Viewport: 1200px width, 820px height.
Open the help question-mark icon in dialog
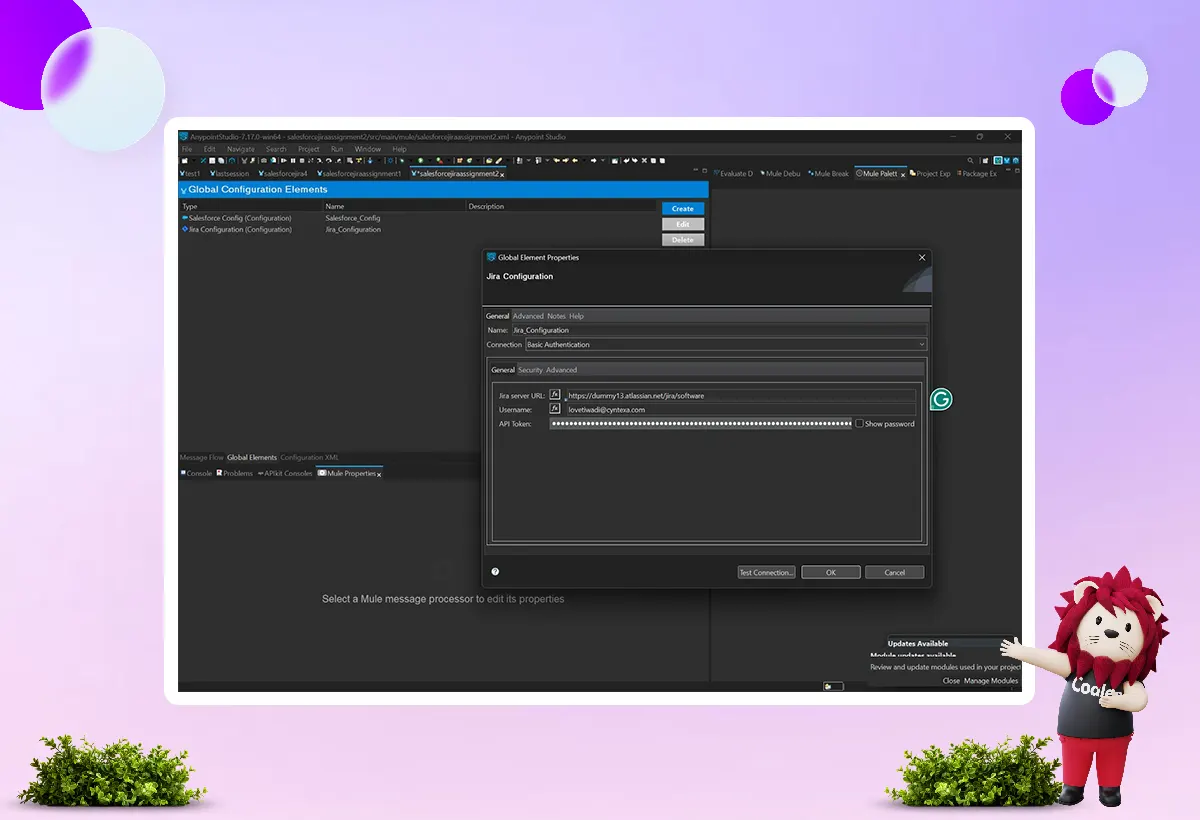[495, 572]
